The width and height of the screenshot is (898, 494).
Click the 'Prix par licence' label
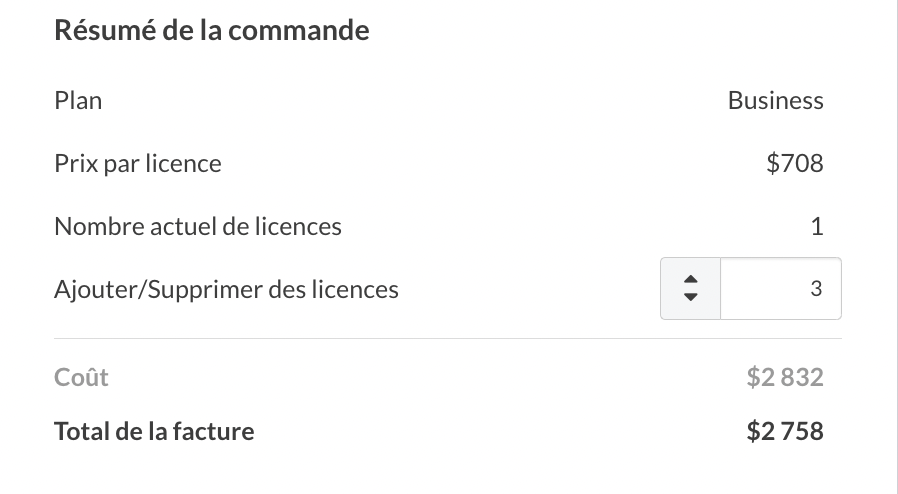click(138, 163)
